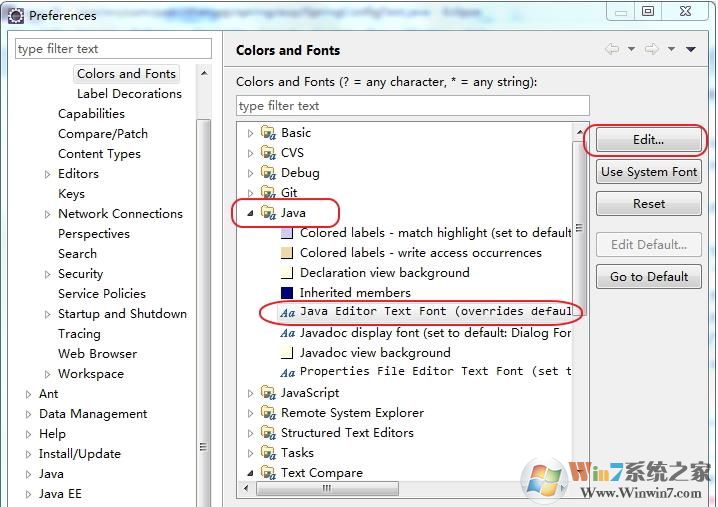Click the JavaScript category folder icon
Screen dimensions: 718x507
pyautogui.click(x=268, y=393)
